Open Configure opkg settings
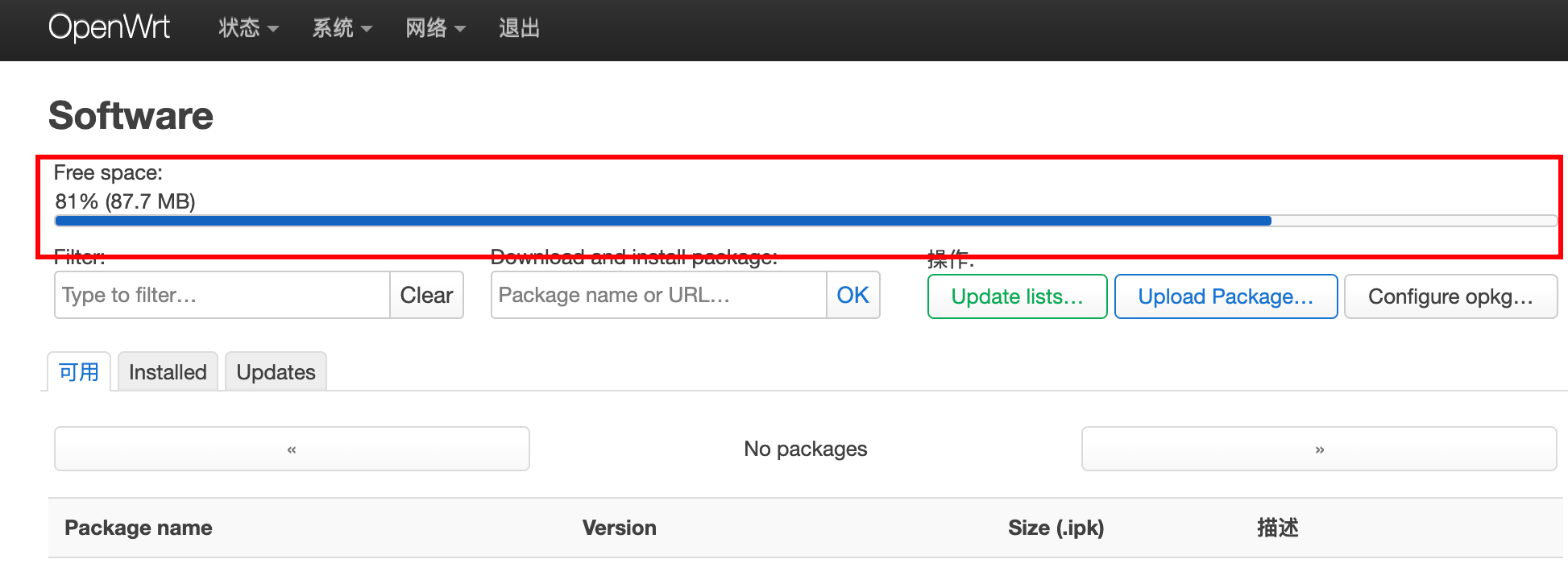 (x=1450, y=296)
